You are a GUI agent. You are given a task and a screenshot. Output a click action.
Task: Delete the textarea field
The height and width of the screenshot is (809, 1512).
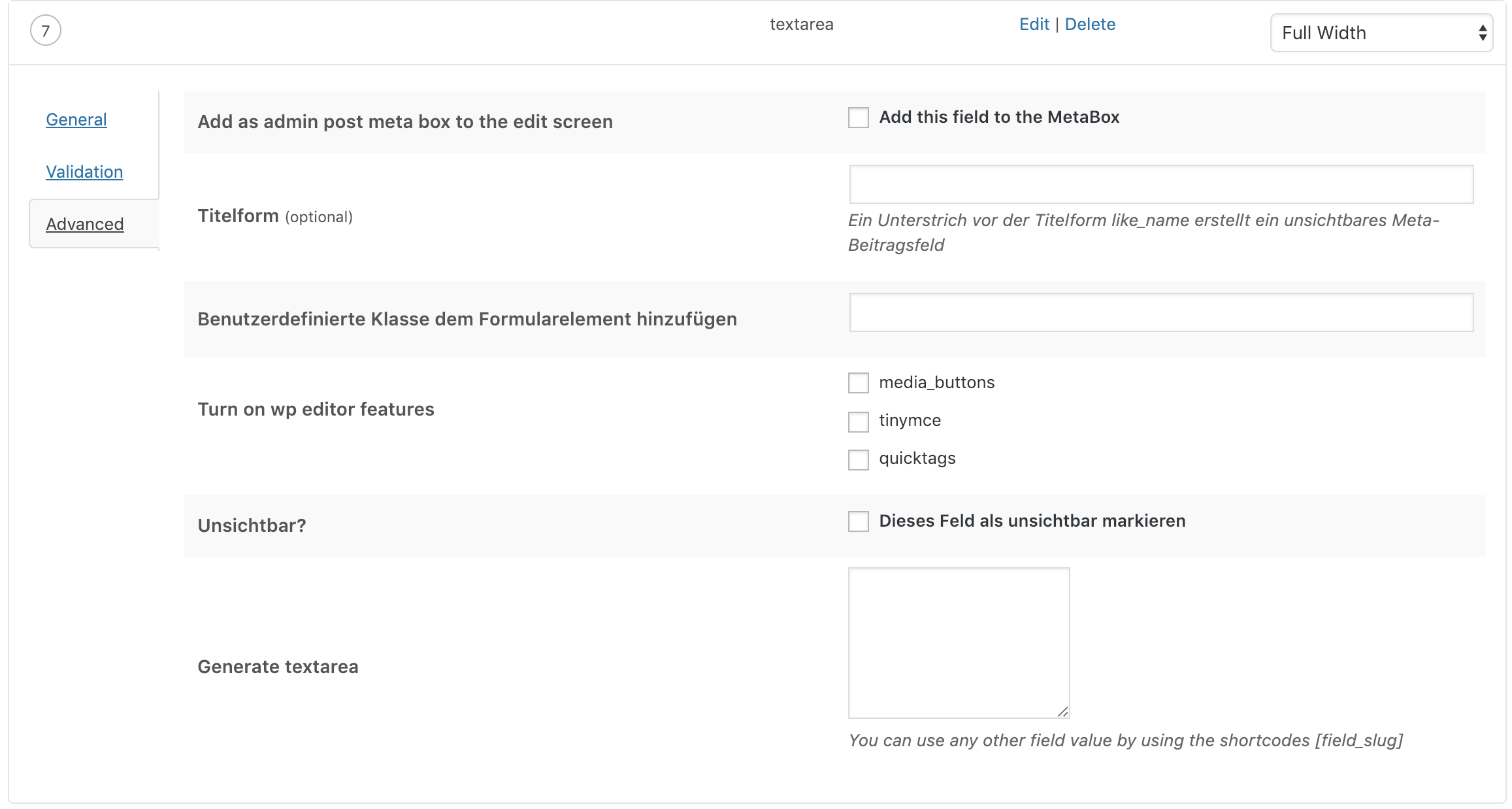(1090, 24)
